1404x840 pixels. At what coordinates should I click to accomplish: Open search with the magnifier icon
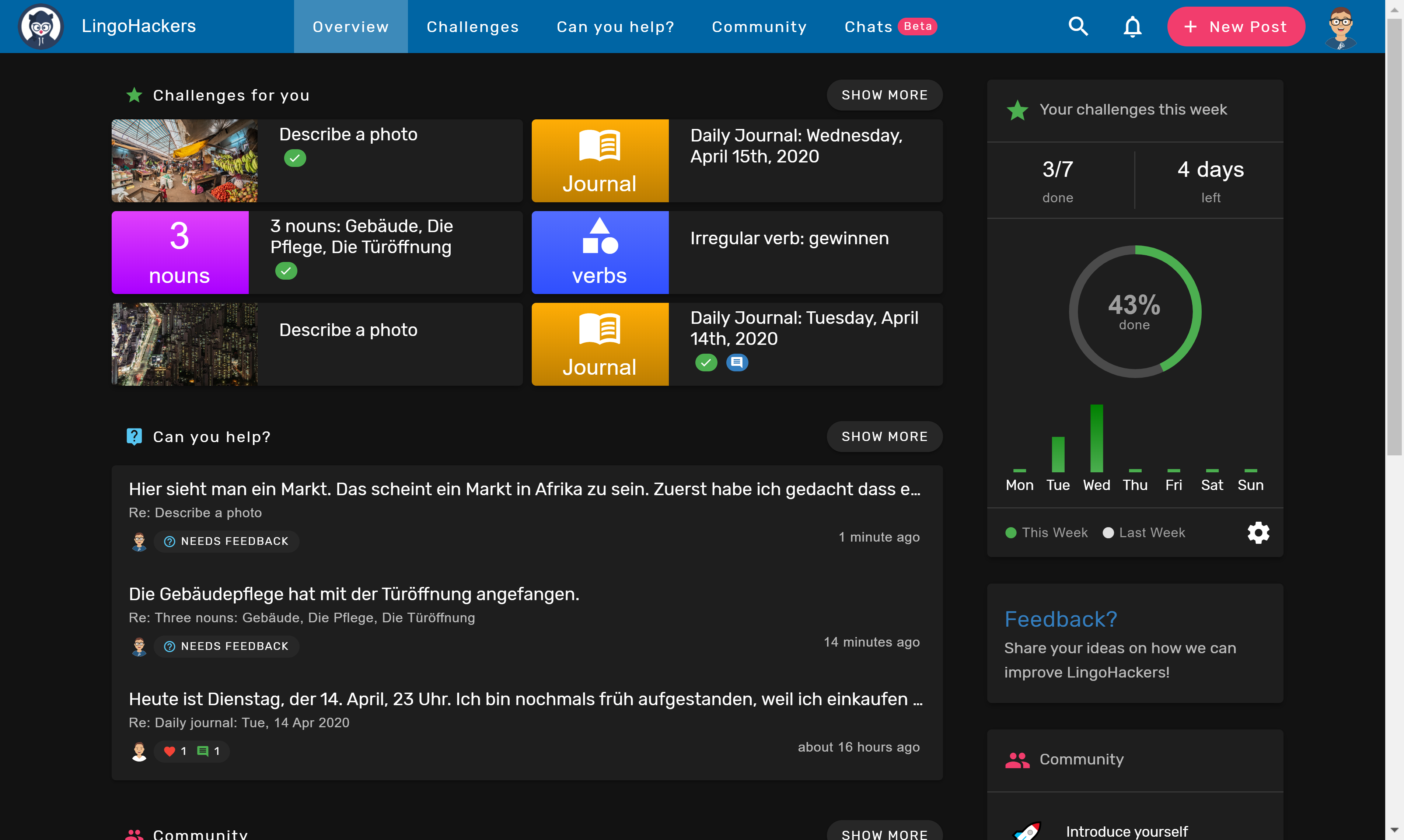click(1078, 27)
